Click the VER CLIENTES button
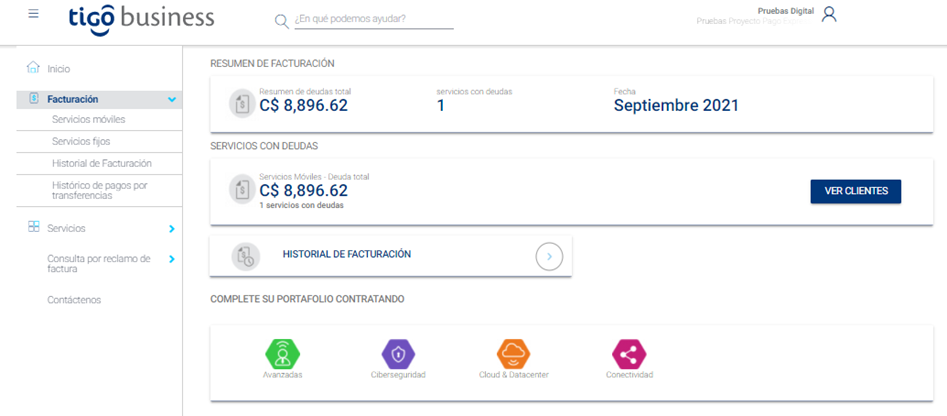The image size is (947, 416). click(x=856, y=191)
